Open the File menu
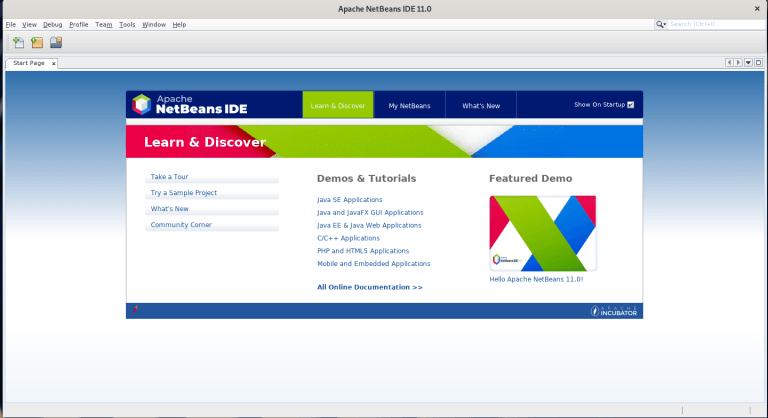 tap(11, 25)
